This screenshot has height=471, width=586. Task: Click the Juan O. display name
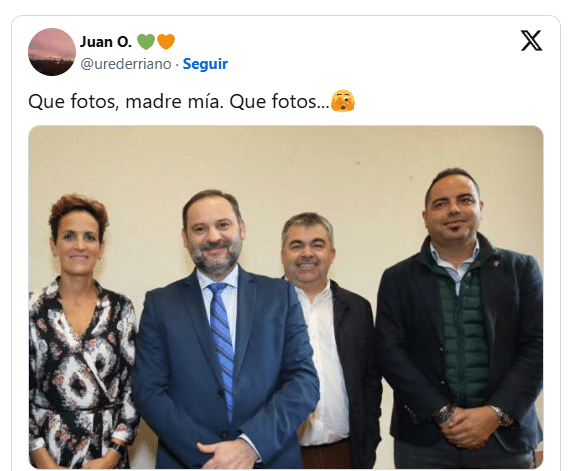click(106, 41)
